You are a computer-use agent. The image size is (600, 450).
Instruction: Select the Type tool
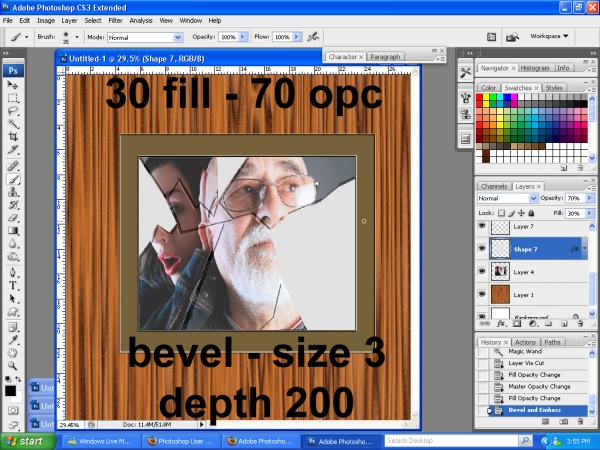click(13, 285)
